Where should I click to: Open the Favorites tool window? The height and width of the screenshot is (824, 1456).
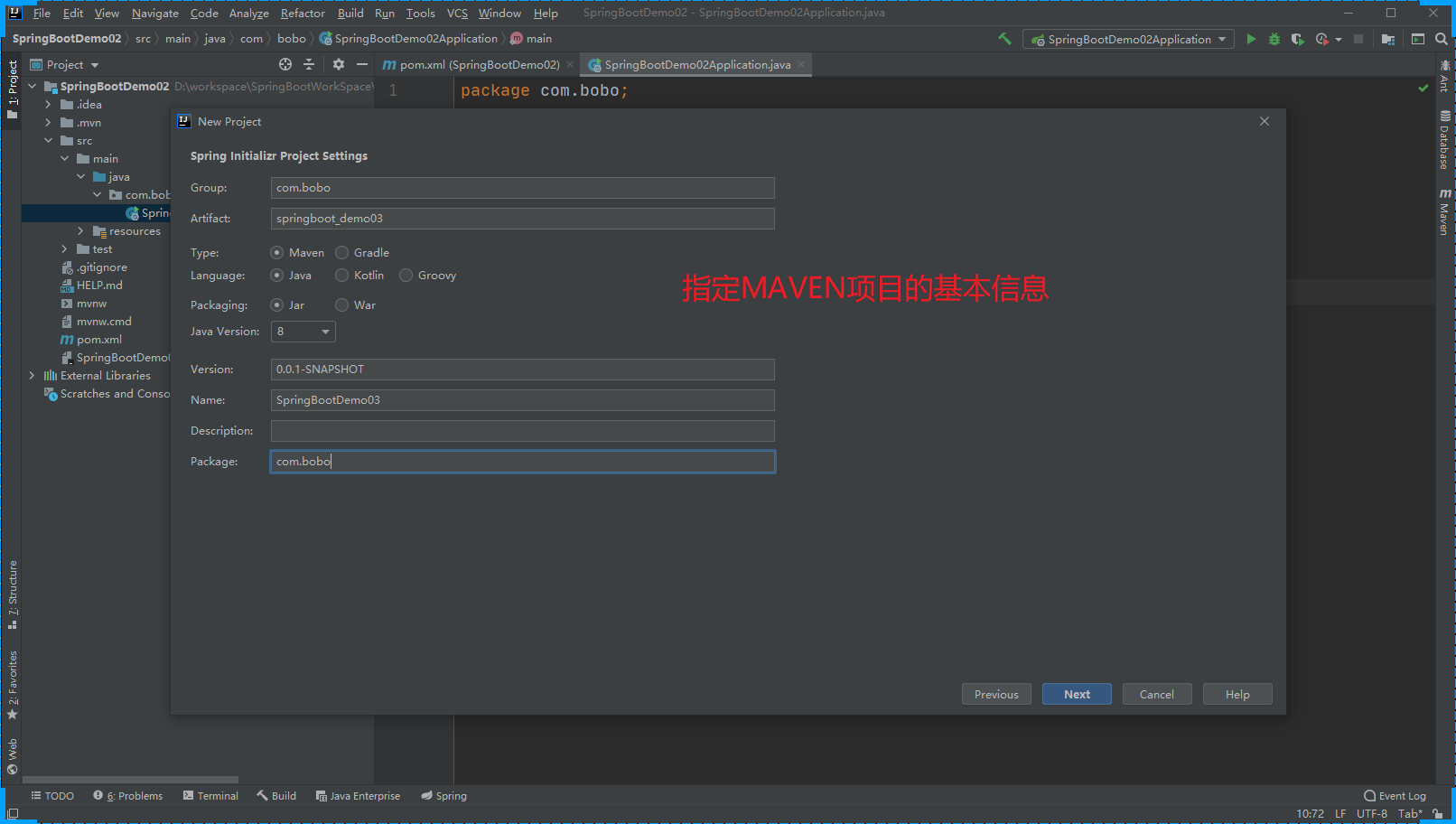(13, 685)
